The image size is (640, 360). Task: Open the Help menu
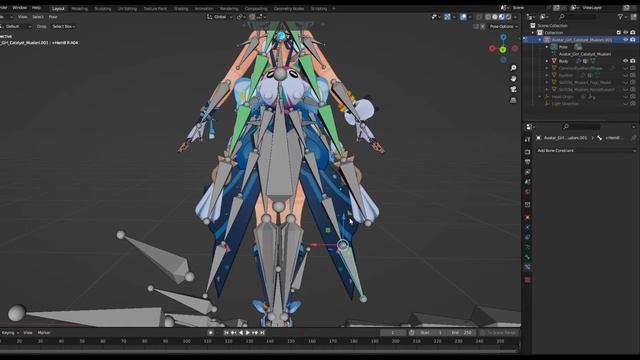[x=36, y=8]
